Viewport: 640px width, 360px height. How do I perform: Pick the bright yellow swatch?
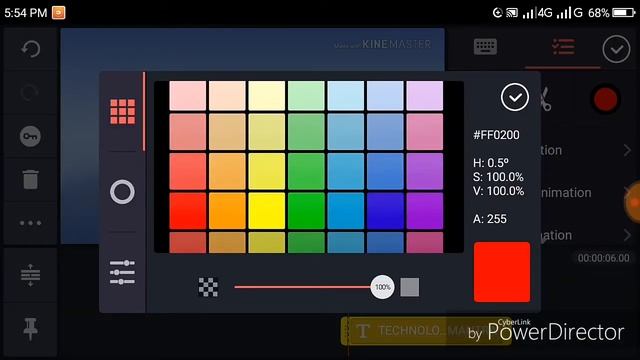point(267,211)
